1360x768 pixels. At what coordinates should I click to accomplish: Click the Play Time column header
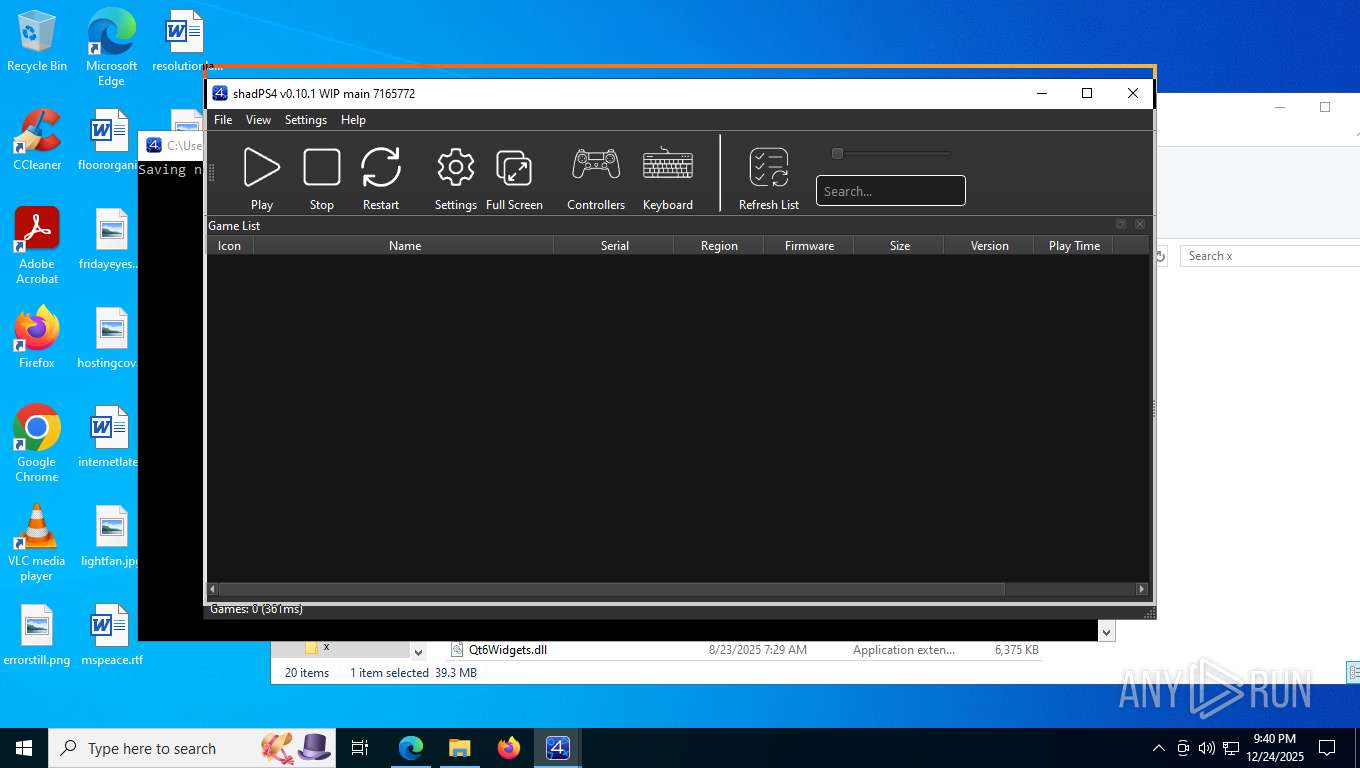tap(1074, 246)
